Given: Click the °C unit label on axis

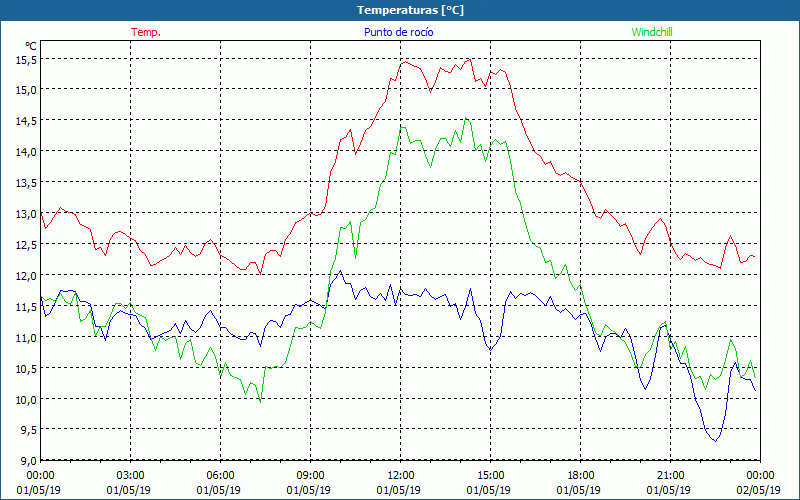Looking at the screenshot, I should tap(31, 46).
